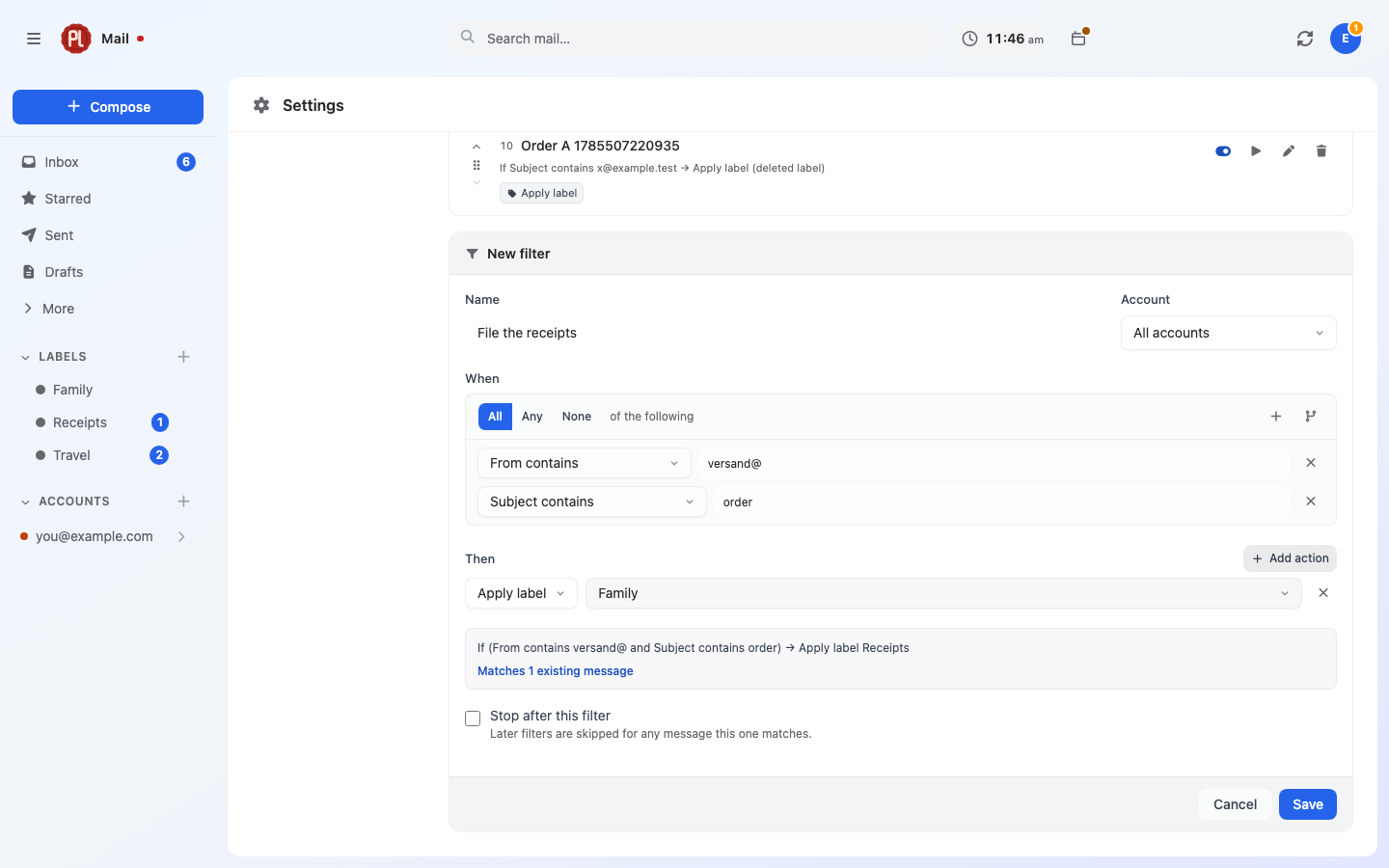Remove the Subject contains condition
Screen dimensions: 1389x868
coord(1311,502)
